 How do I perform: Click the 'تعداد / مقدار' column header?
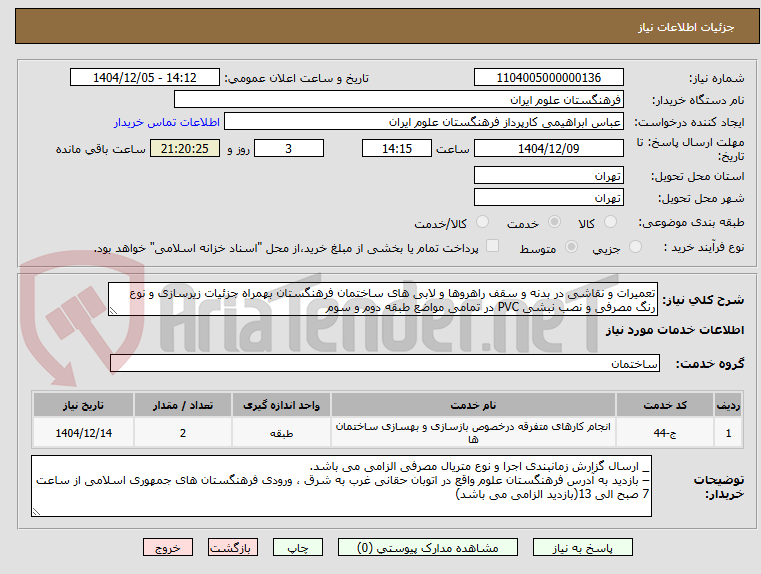183,405
